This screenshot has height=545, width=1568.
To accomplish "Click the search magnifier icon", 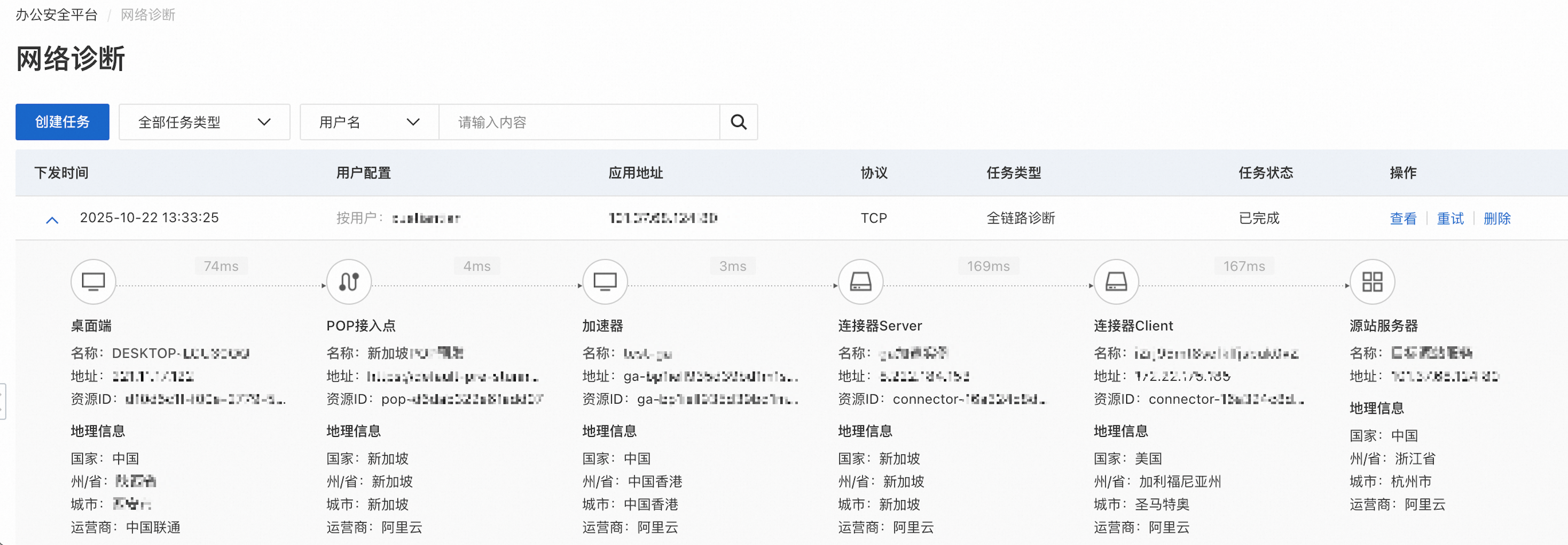I will pyautogui.click(x=738, y=122).
